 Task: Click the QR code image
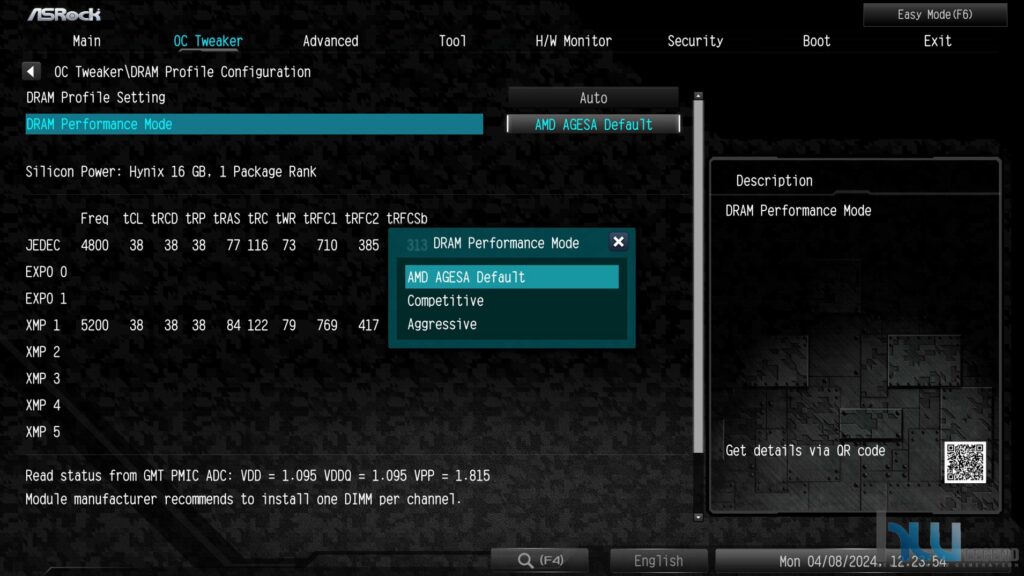pos(965,462)
